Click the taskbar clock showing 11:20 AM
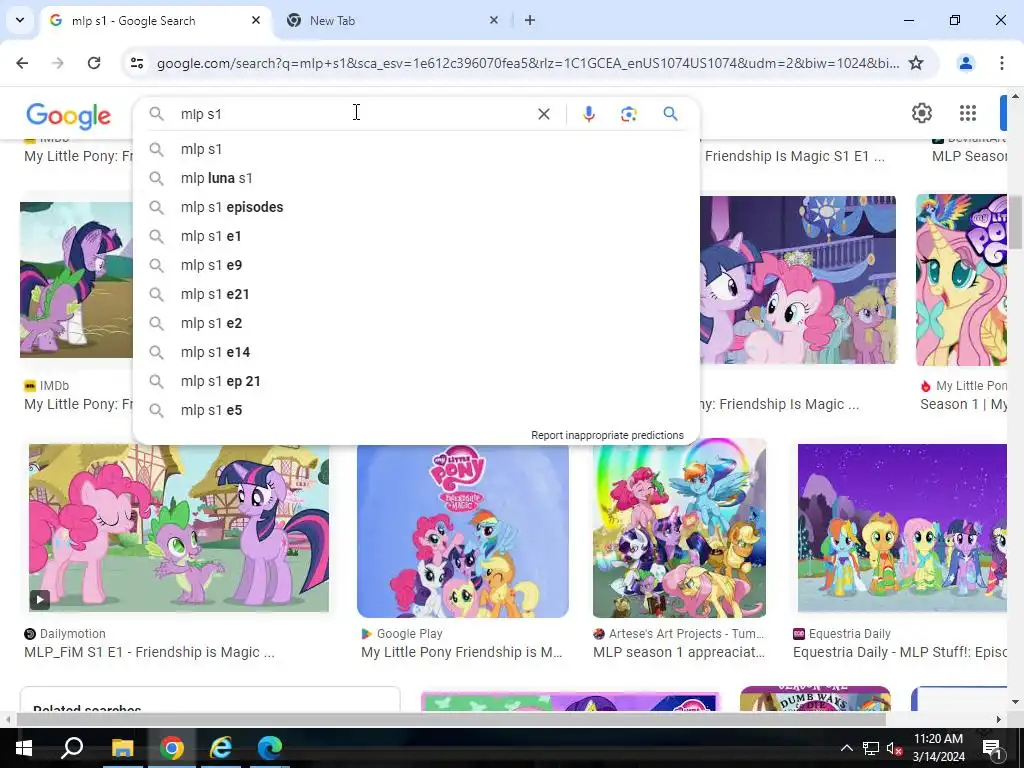The width and height of the screenshot is (1024, 768). click(x=938, y=748)
